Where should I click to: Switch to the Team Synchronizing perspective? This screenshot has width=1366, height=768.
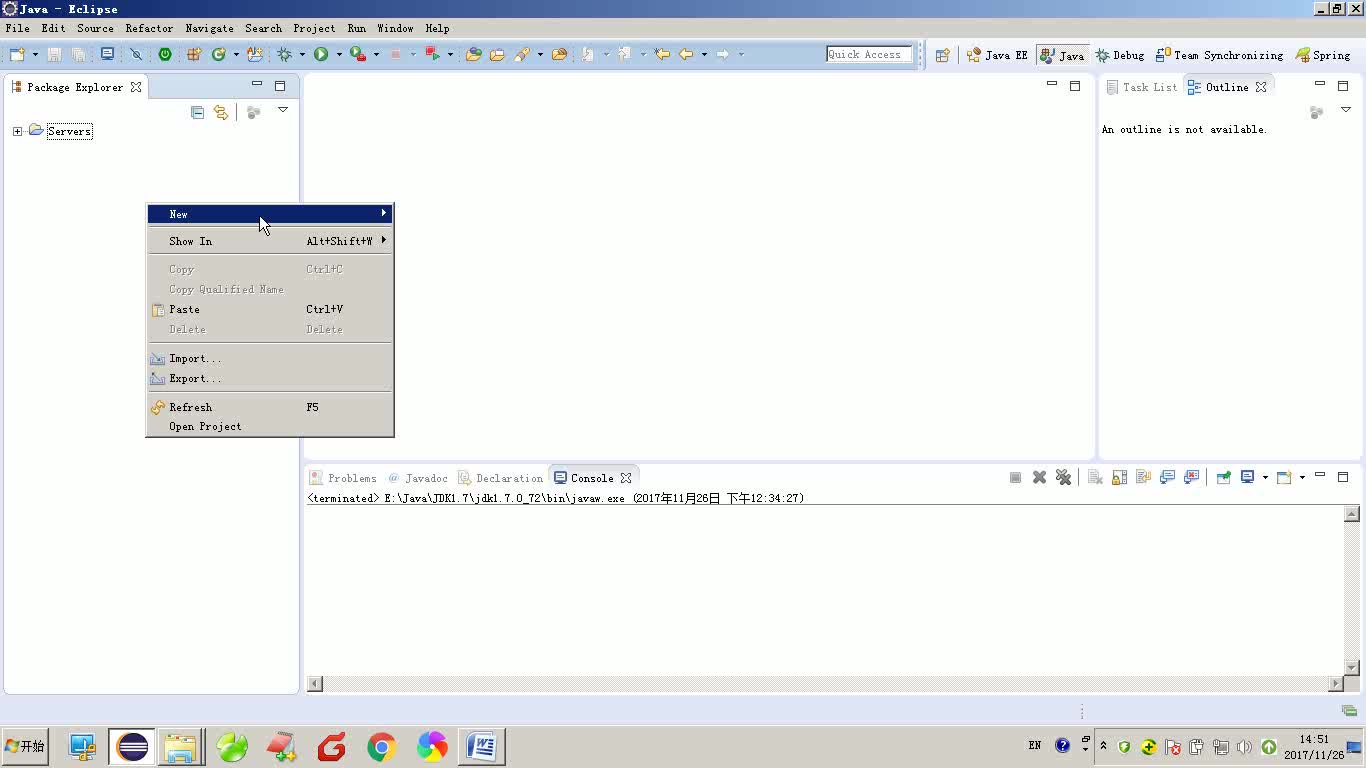click(x=1219, y=55)
